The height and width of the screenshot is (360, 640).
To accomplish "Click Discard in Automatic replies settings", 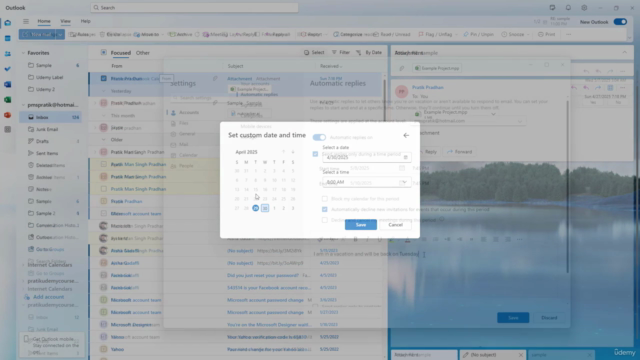I will point(549,318).
